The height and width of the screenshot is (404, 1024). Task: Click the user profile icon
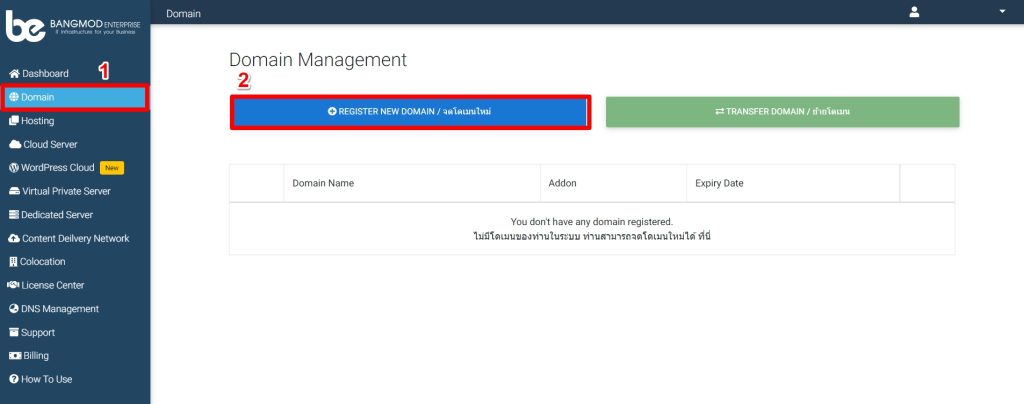(x=913, y=12)
